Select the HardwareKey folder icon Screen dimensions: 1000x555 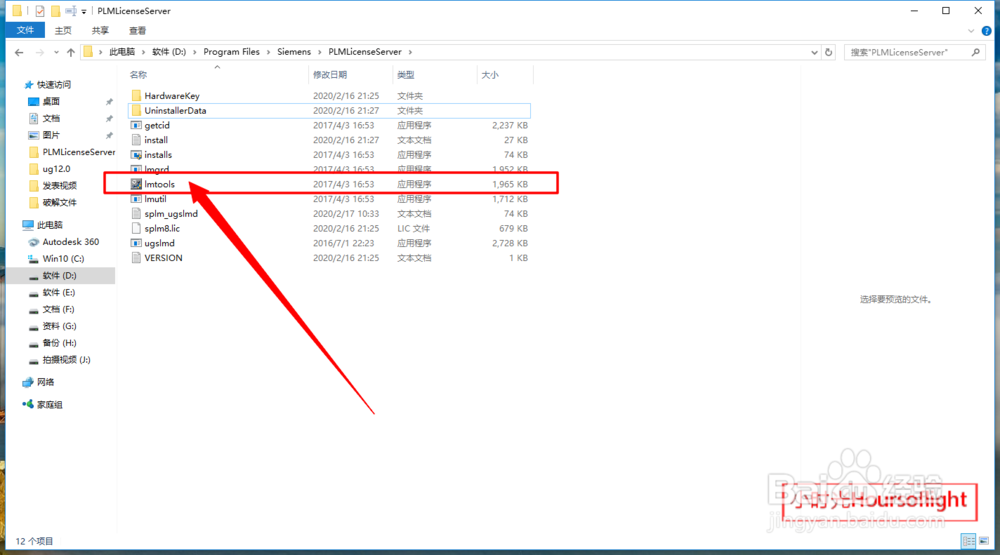tap(136, 96)
